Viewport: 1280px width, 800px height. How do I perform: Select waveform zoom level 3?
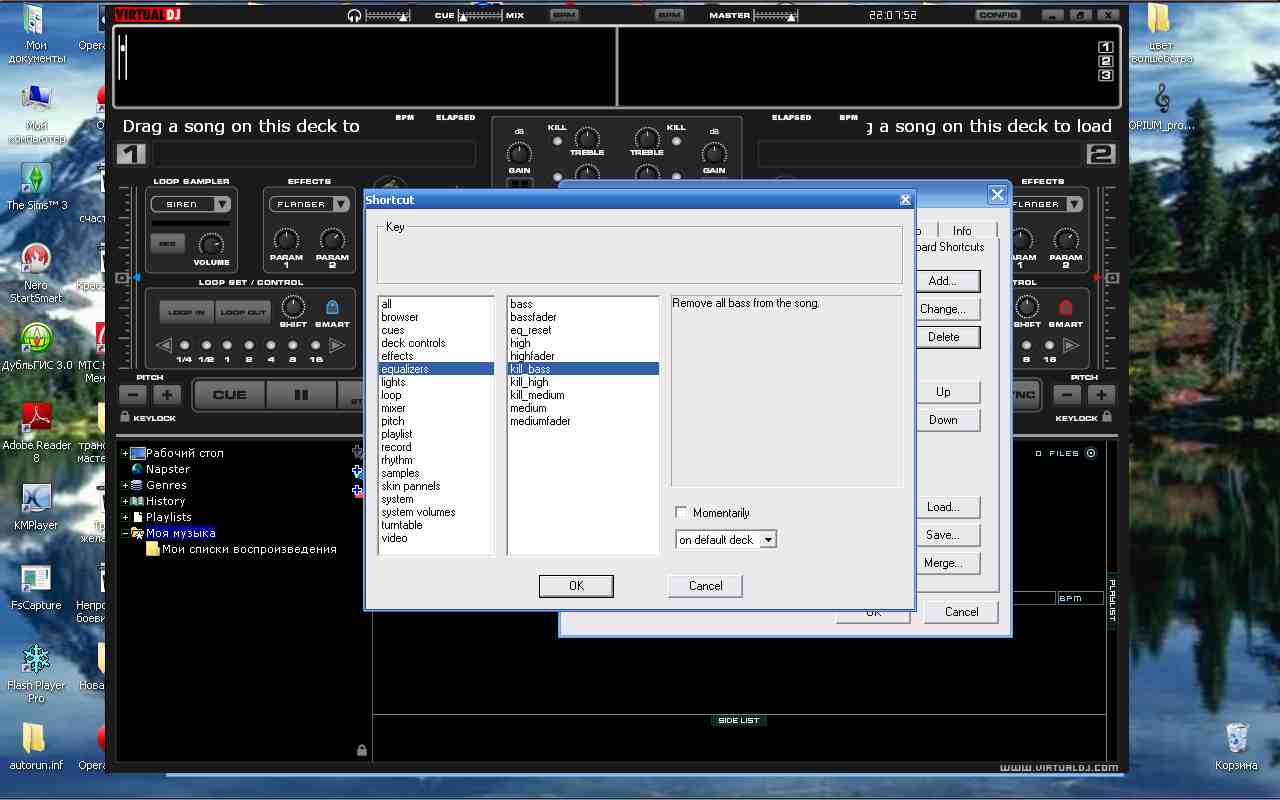tap(1106, 75)
